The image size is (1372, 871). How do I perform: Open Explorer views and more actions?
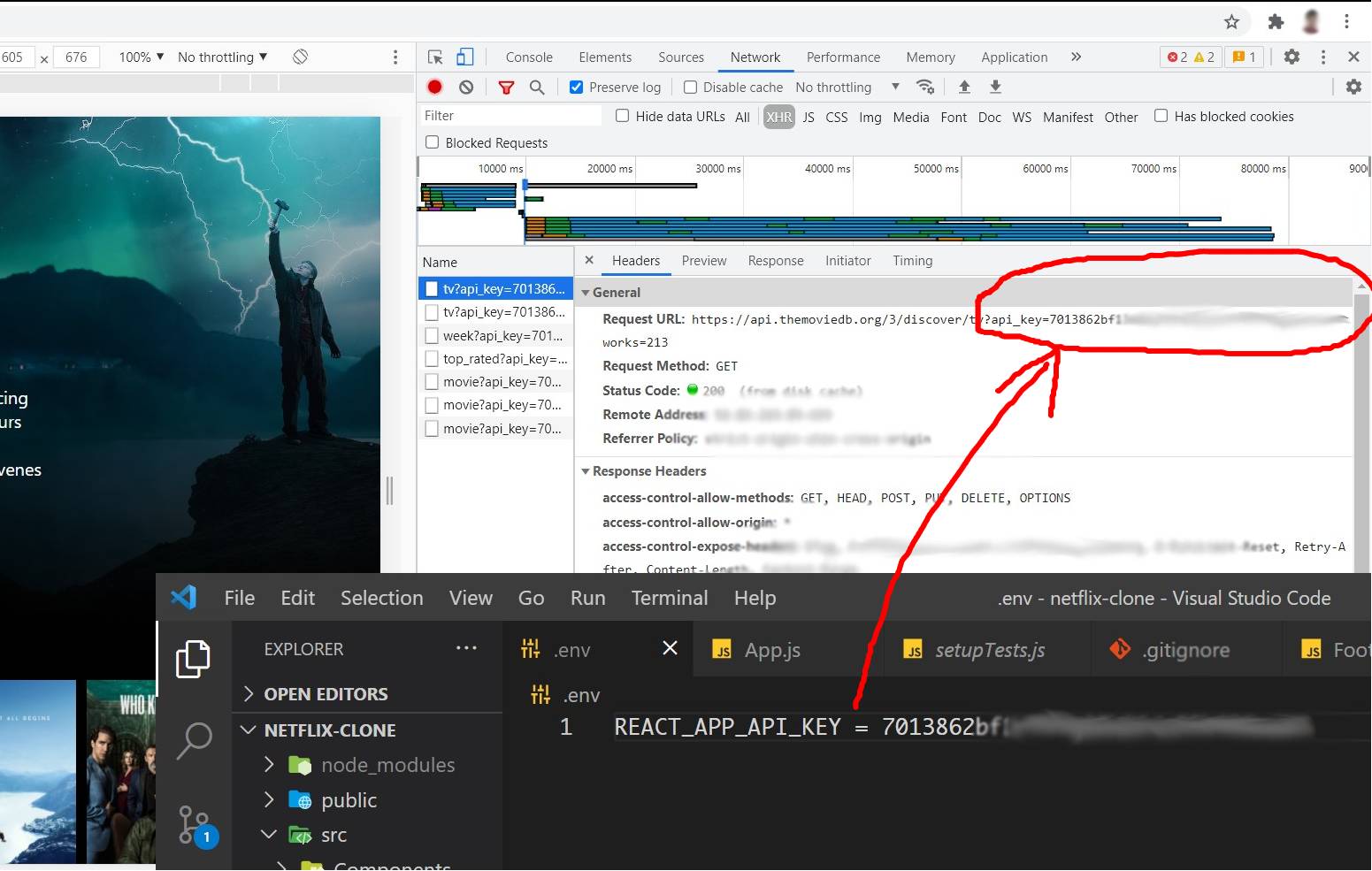point(466,648)
